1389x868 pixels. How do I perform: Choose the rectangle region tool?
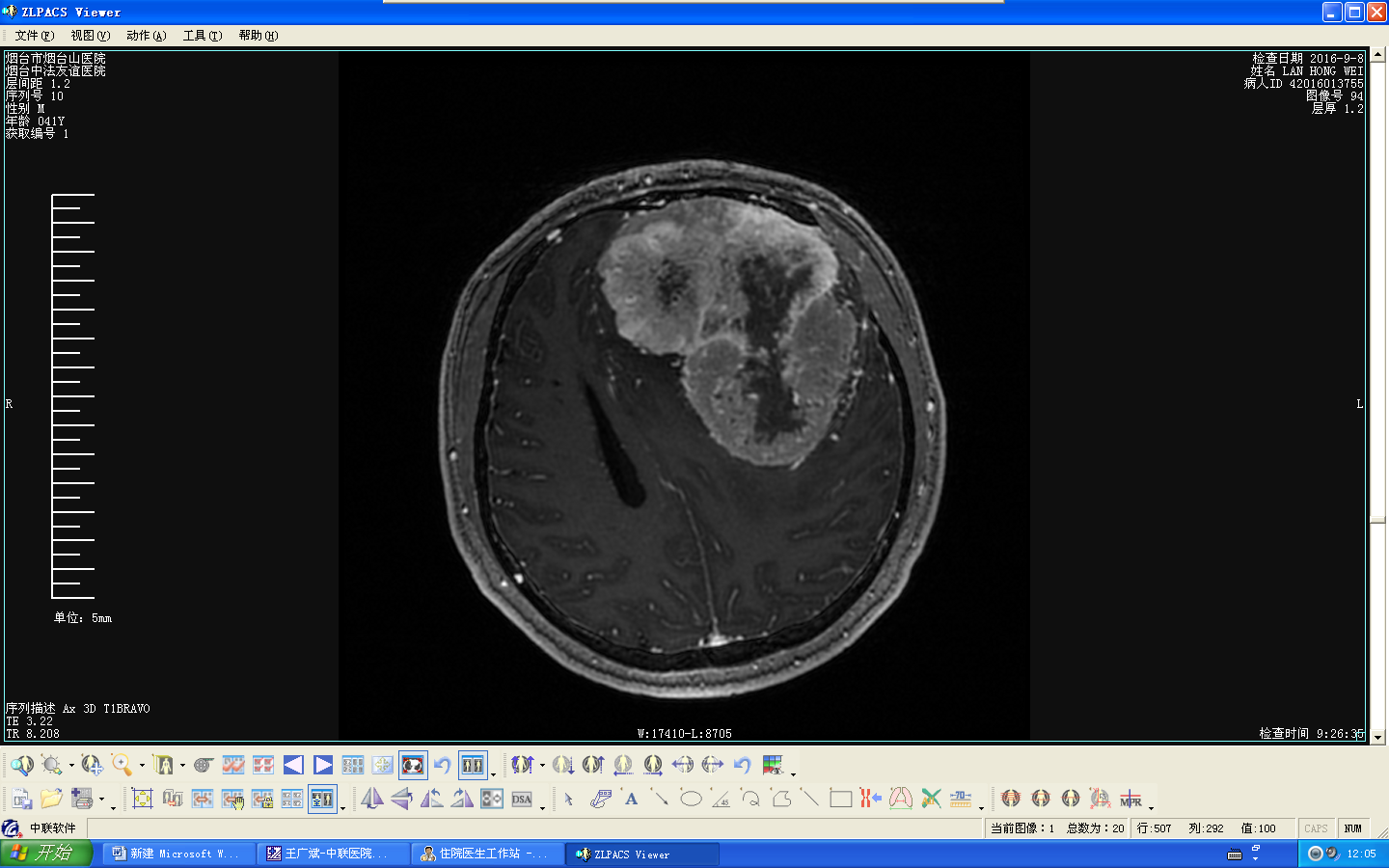tap(840, 799)
